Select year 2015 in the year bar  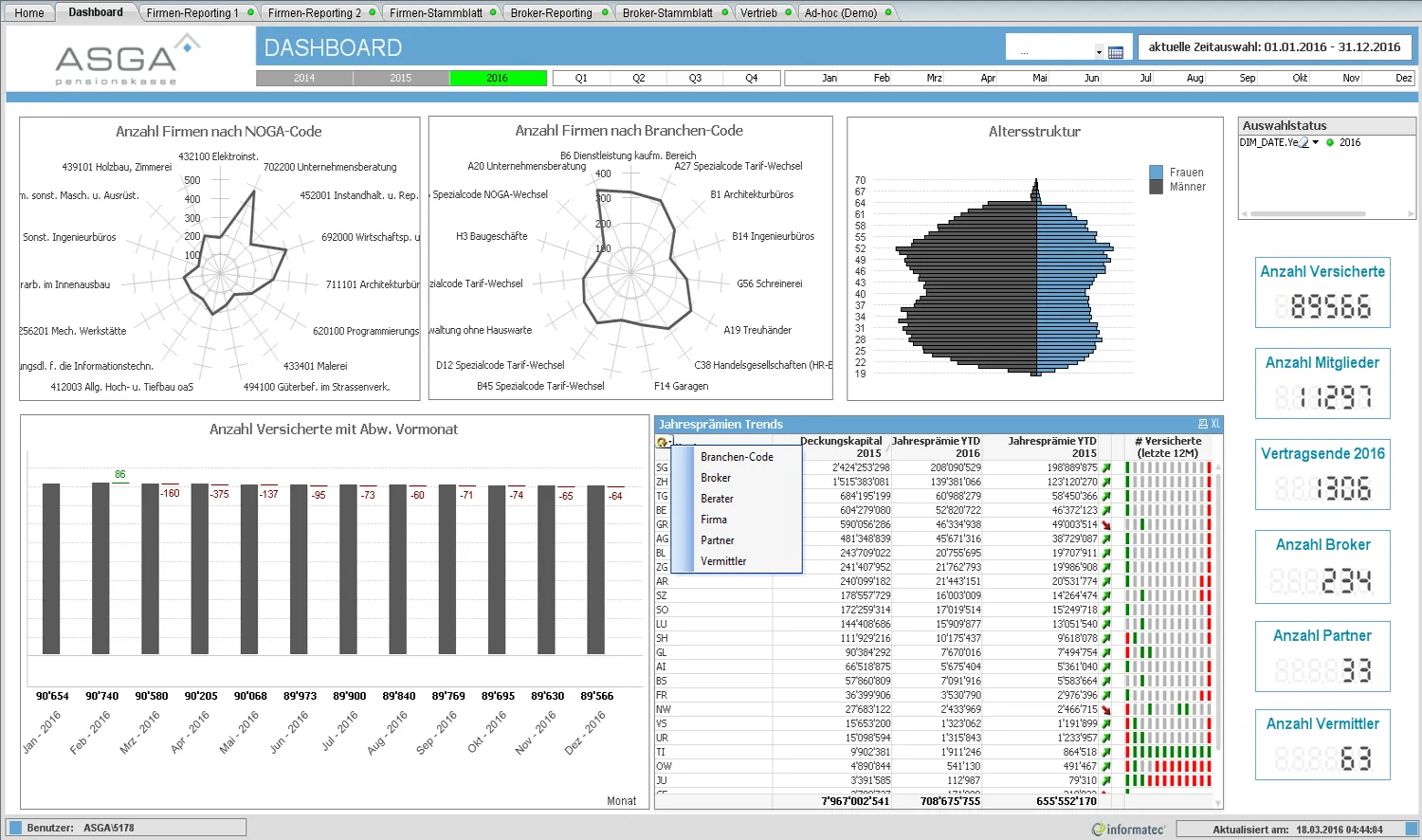(401, 78)
